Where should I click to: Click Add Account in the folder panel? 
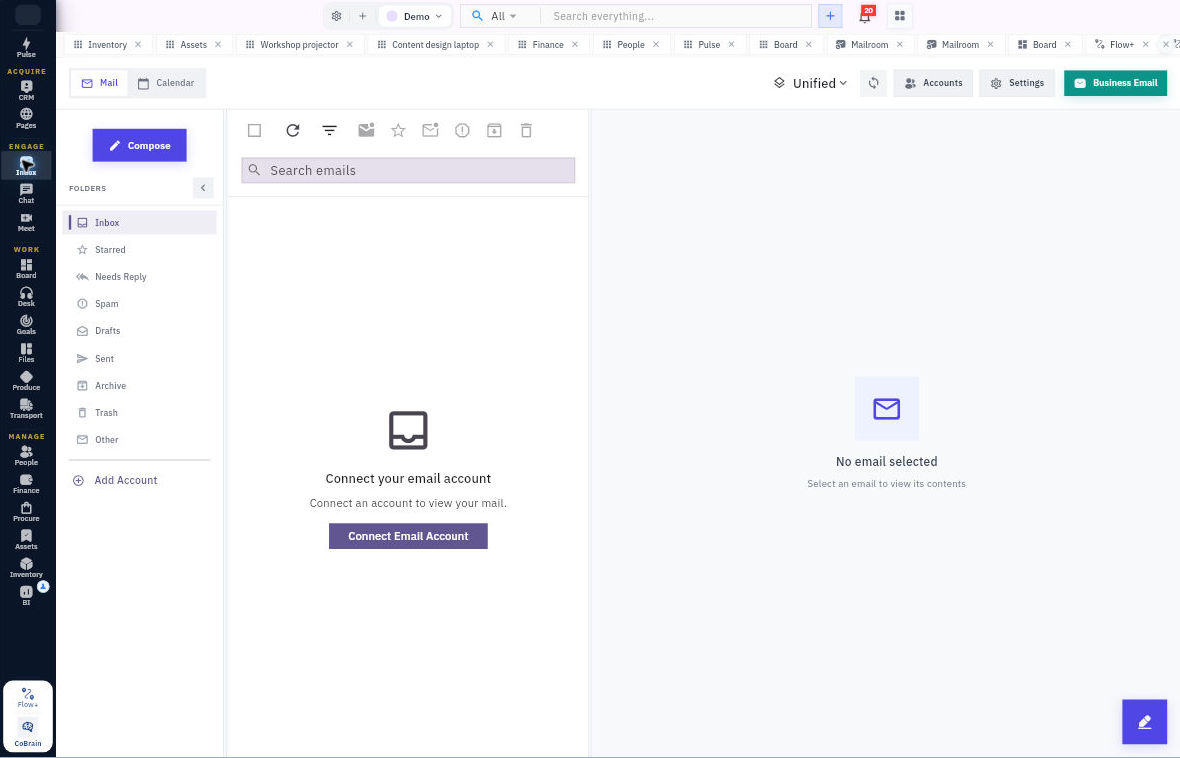114,480
